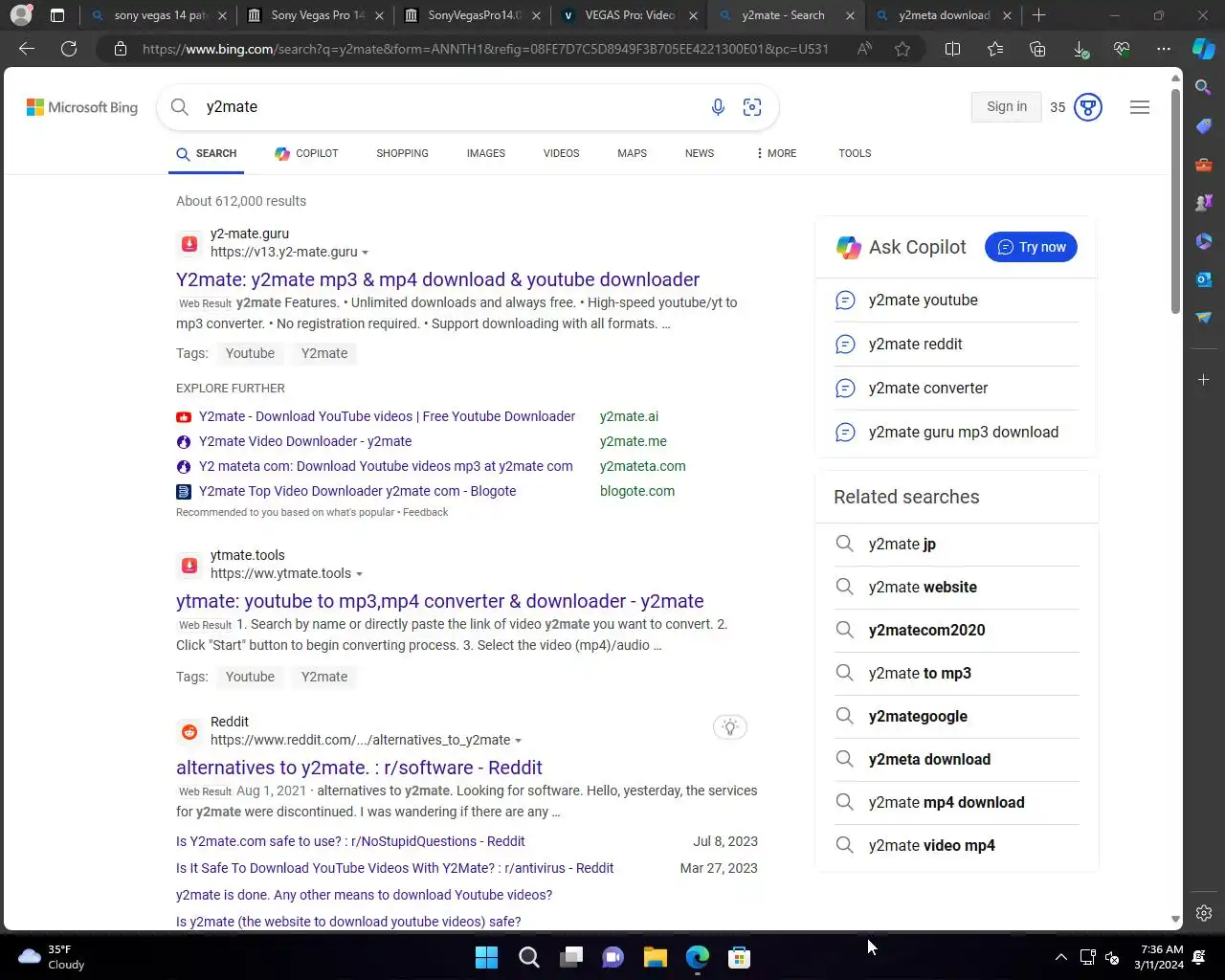Image resolution: width=1225 pixels, height=980 pixels.
Task: Expand dropdown arrow next to ww.ytmate.tools URL
Action: [x=359, y=574]
